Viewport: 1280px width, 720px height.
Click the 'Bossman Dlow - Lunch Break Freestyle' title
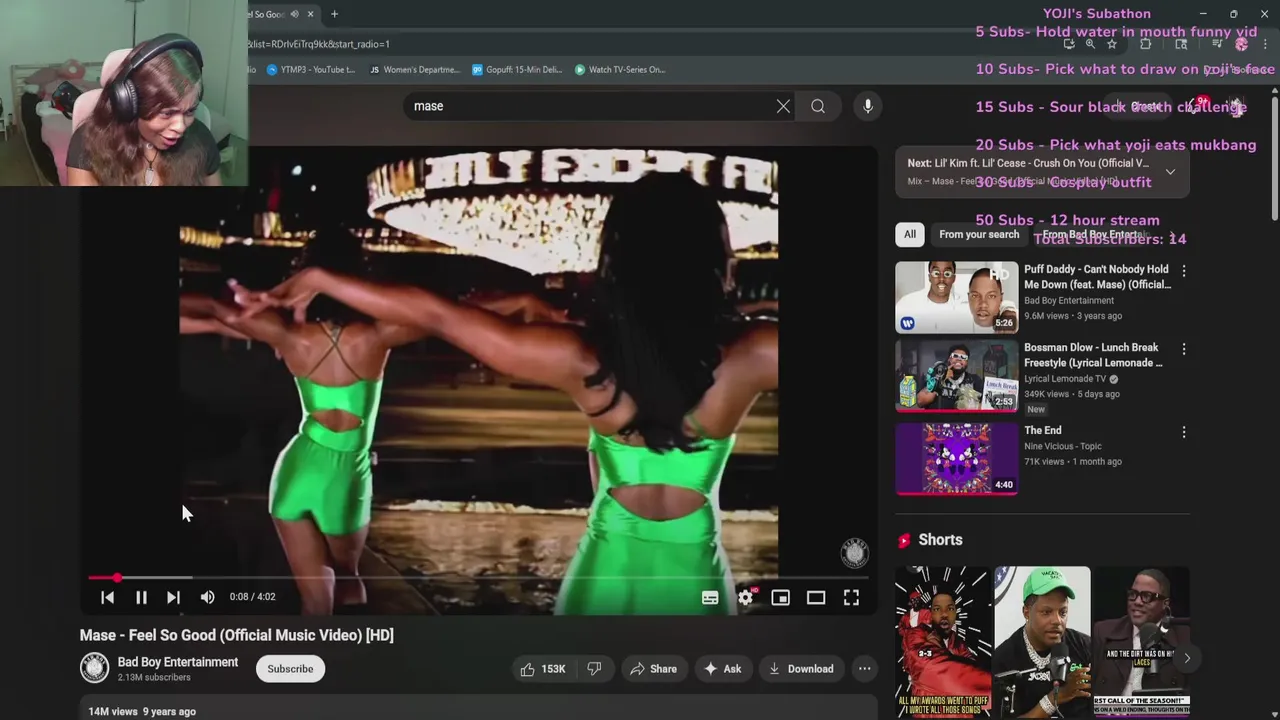point(1093,355)
